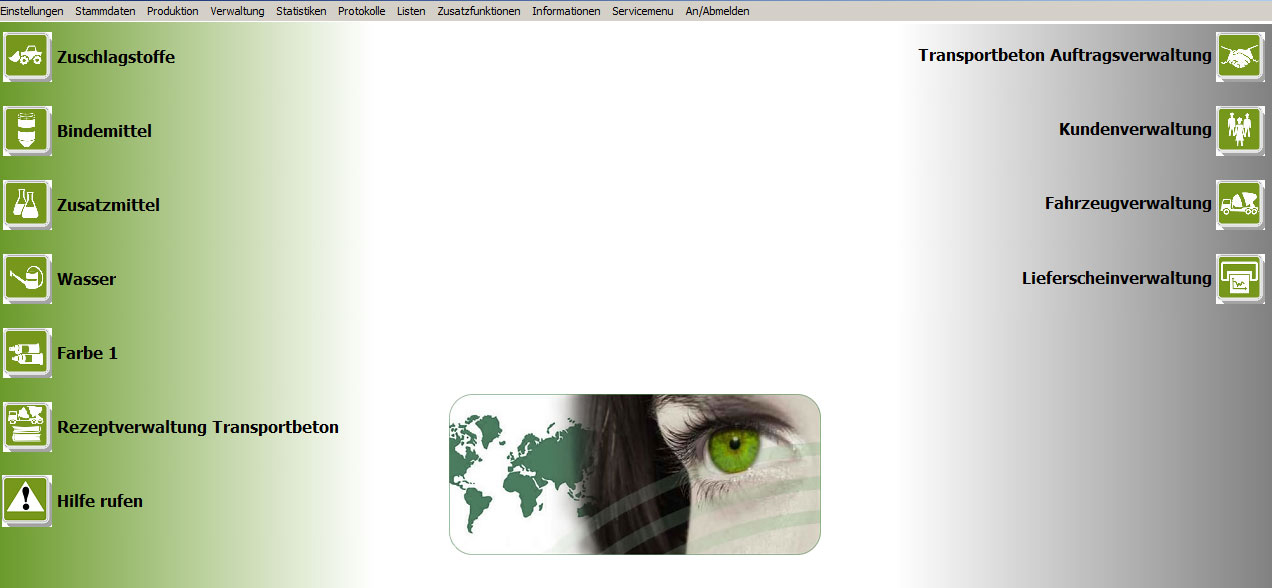The height and width of the screenshot is (588, 1272).
Task: Click the Hilfe rufen text label
Action: pos(100,501)
